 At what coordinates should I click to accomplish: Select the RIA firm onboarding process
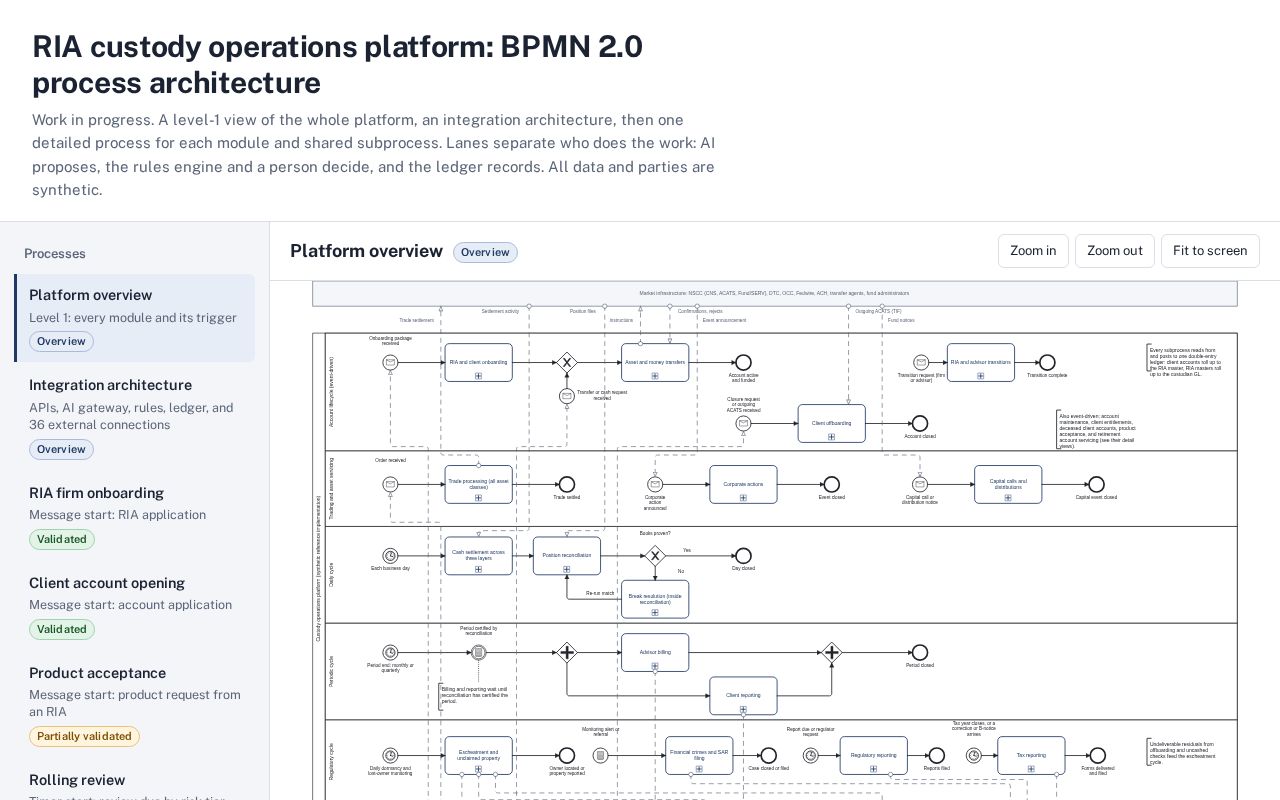click(135, 515)
